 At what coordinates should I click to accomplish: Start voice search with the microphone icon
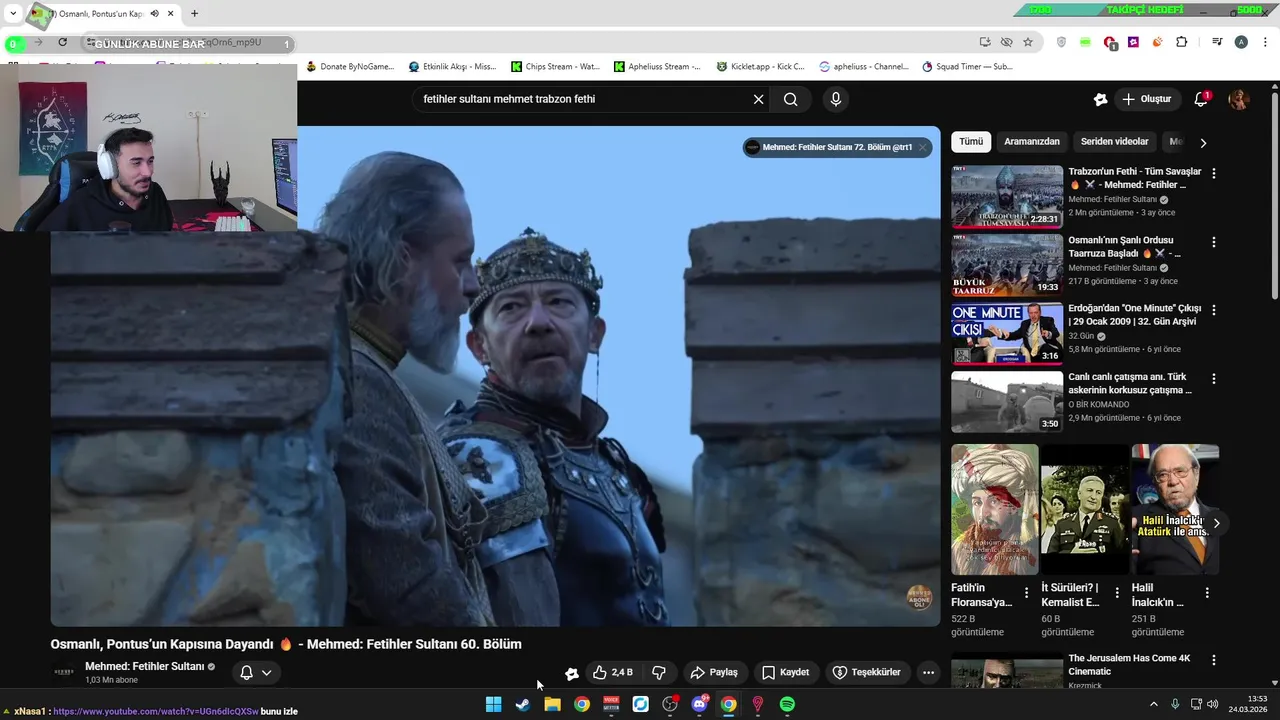[x=836, y=99]
